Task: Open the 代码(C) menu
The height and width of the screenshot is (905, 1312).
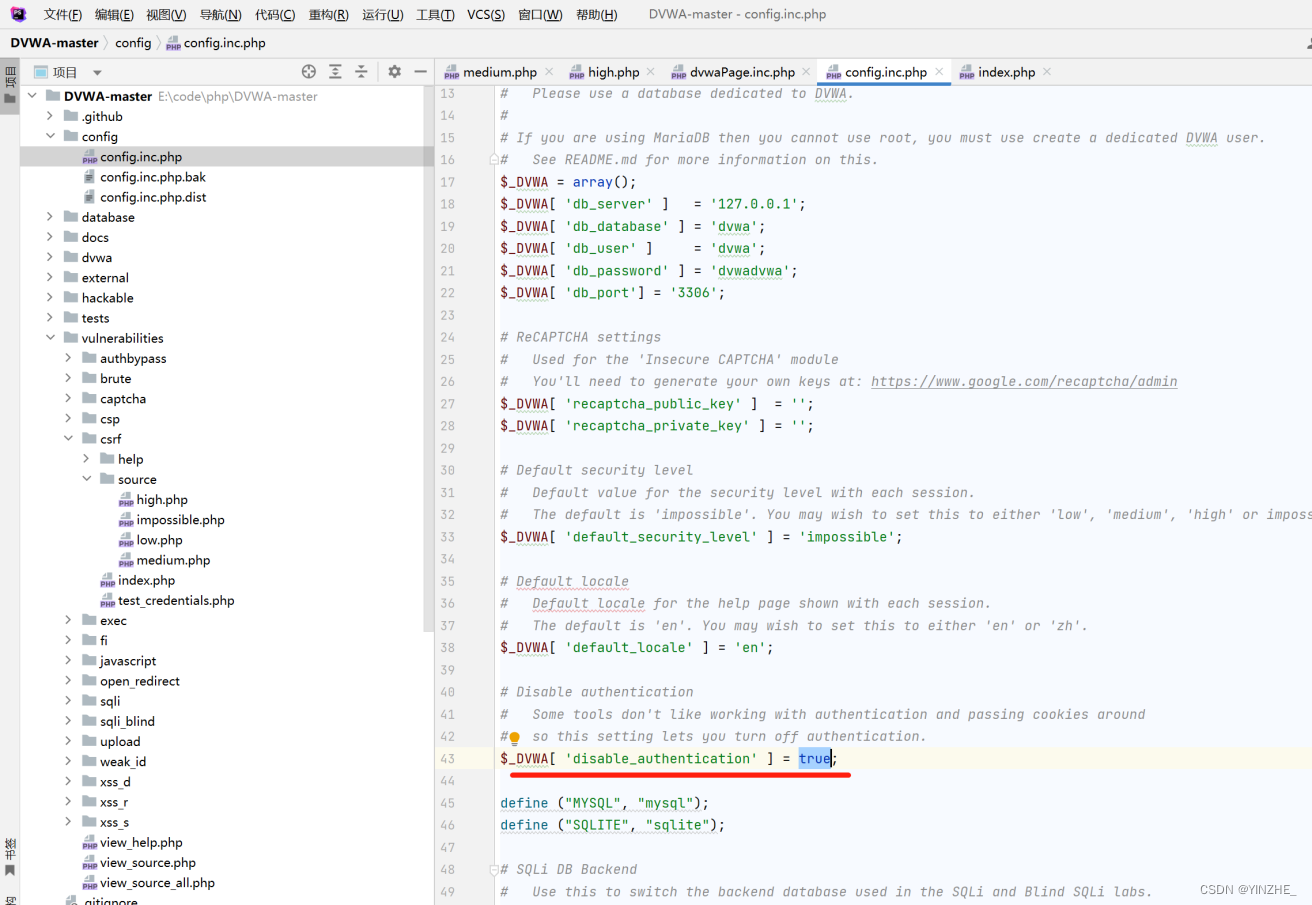Action: coord(275,15)
